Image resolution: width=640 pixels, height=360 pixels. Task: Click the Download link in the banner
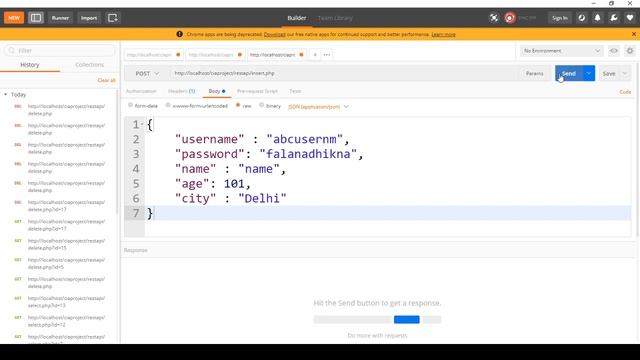click(x=275, y=34)
